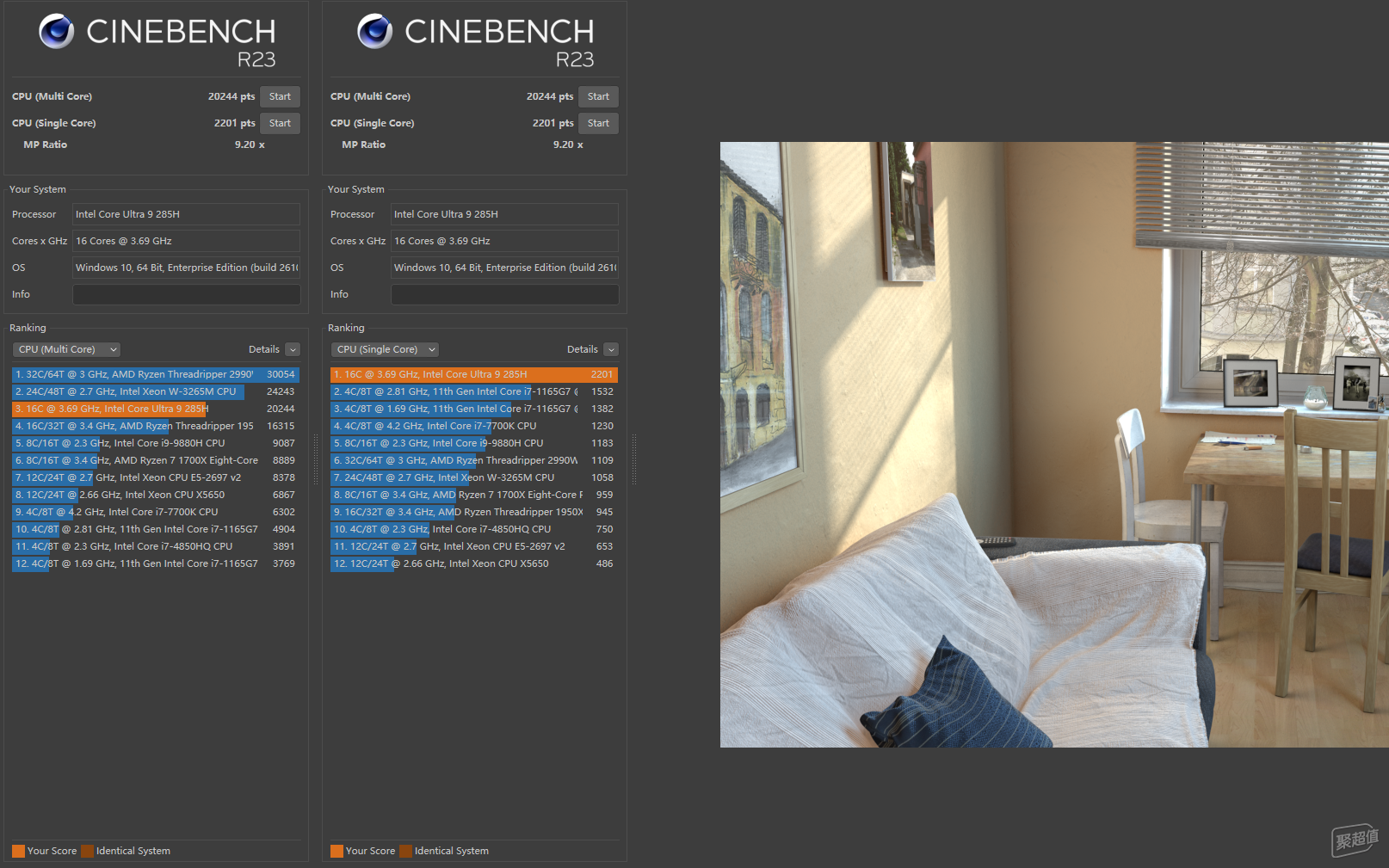The height and width of the screenshot is (868, 1389).
Task: Click Identical System brown swatch in right legend
Action: pyautogui.click(x=405, y=851)
